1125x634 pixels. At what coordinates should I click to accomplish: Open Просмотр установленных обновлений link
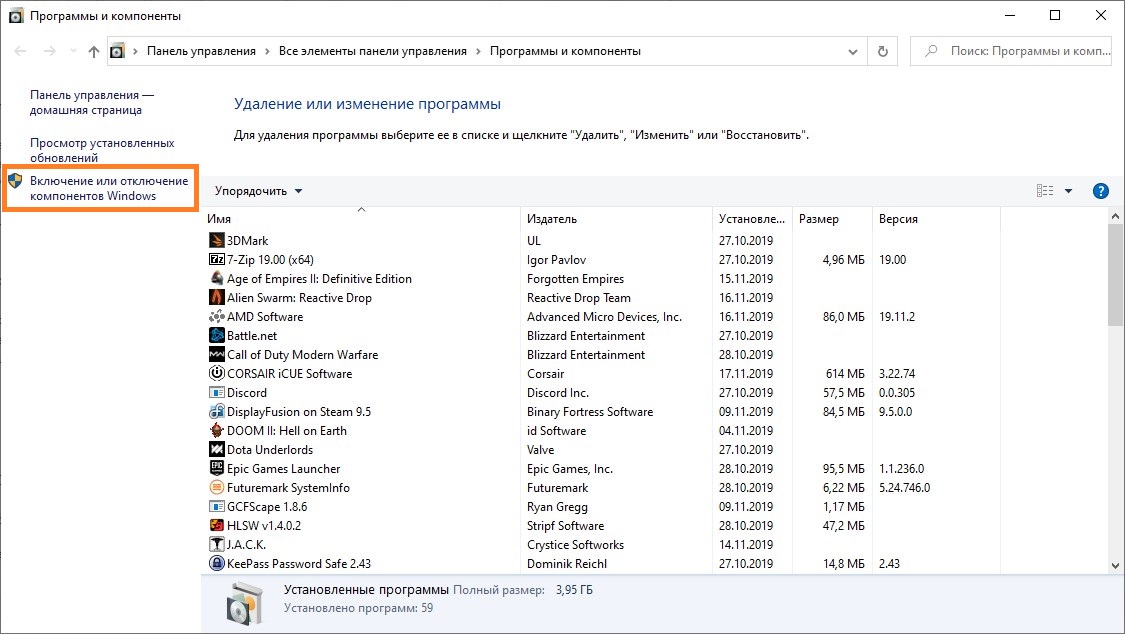click(102, 150)
